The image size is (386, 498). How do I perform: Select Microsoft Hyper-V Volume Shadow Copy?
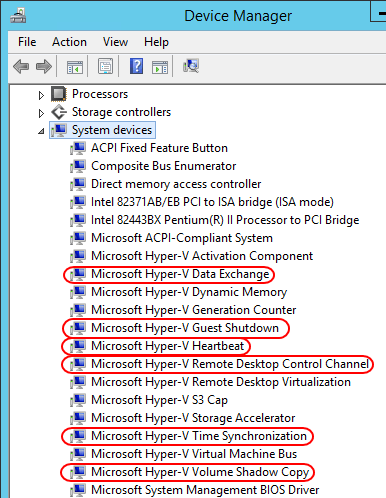click(200, 472)
